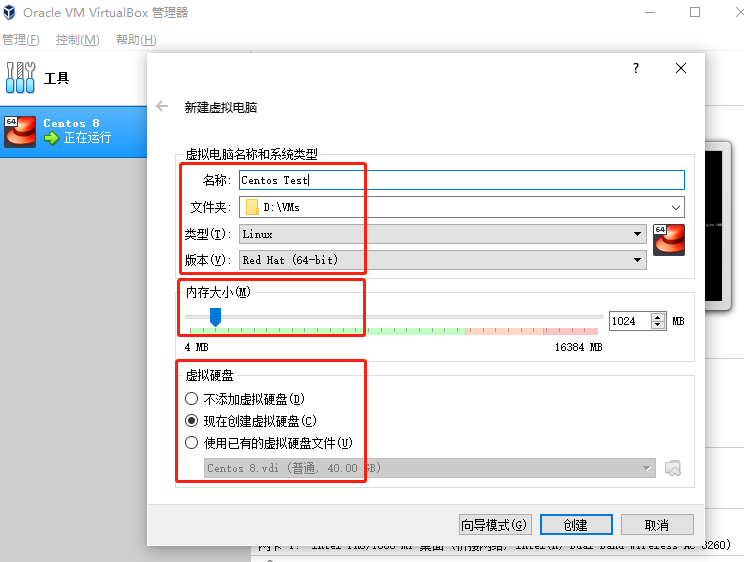Screen dimensions: 744x562
Task: Browse for existing virtual disk file icon
Action: 673,468
